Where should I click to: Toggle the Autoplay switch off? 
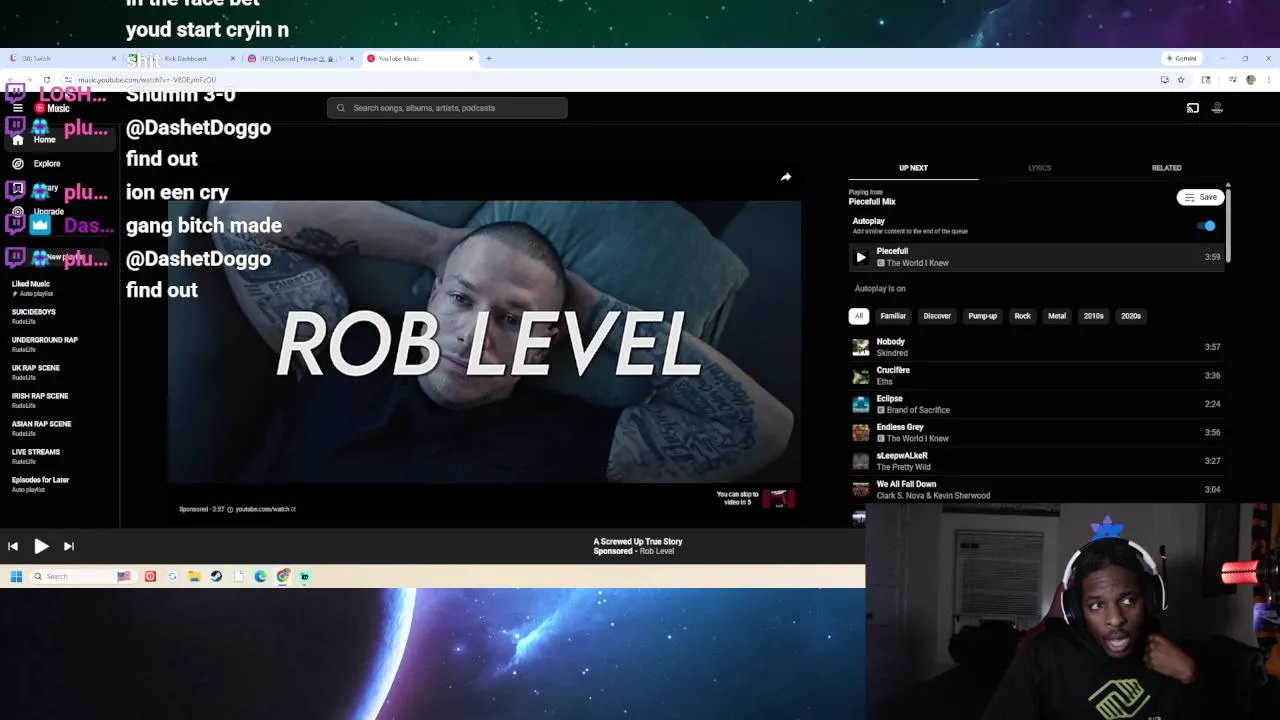[x=1207, y=226]
